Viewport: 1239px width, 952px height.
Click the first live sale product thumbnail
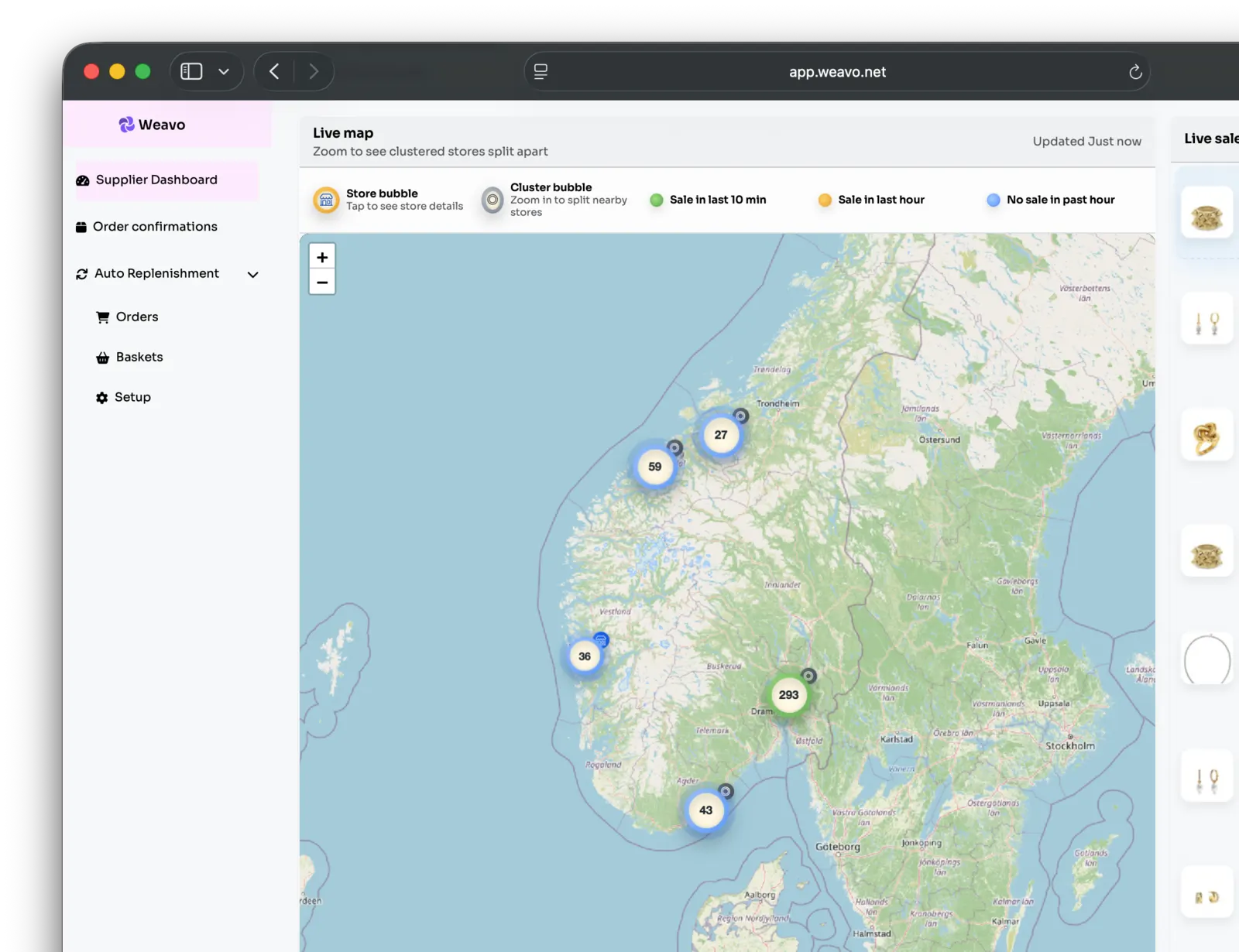click(x=1206, y=213)
